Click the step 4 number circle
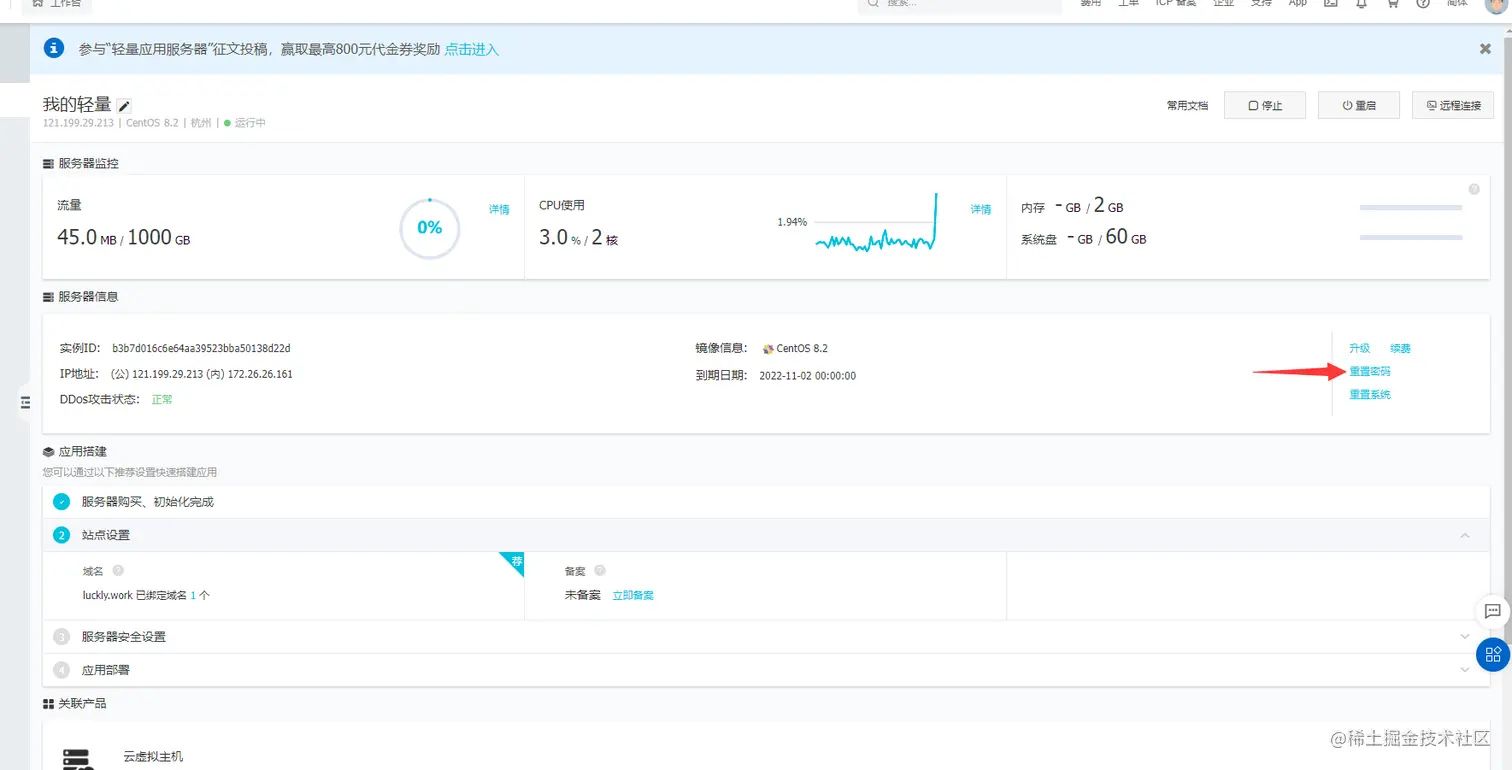 (x=61, y=670)
